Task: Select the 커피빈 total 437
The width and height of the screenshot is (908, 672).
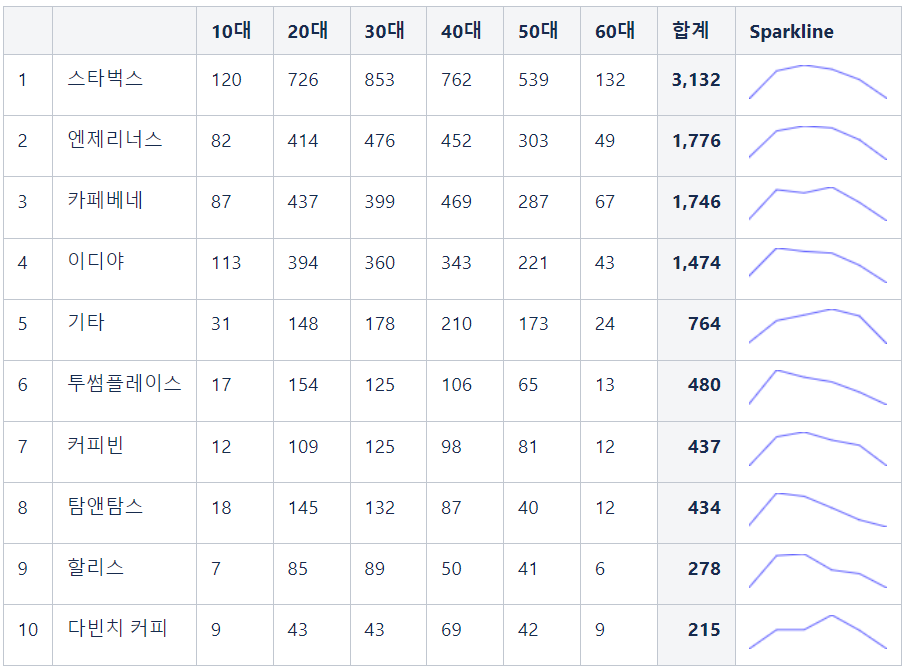Action: tap(704, 447)
